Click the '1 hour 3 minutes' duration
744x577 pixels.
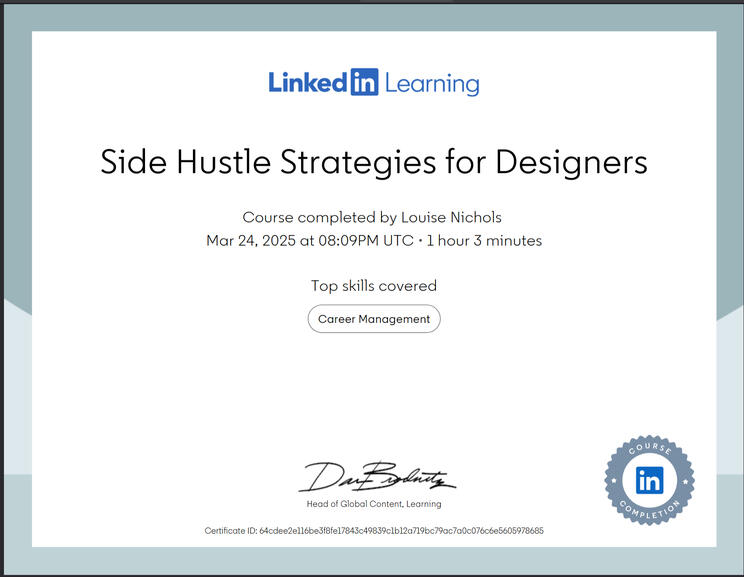tap(488, 240)
